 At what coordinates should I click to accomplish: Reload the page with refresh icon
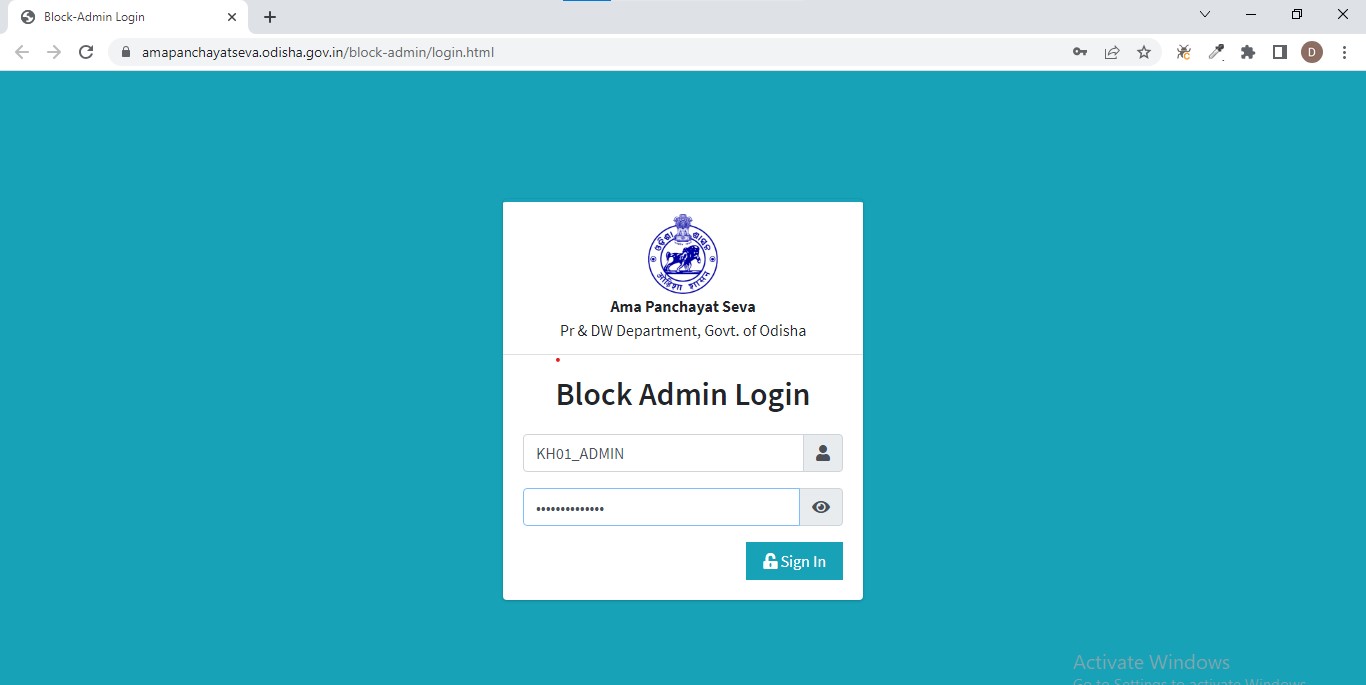click(x=86, y=52)
